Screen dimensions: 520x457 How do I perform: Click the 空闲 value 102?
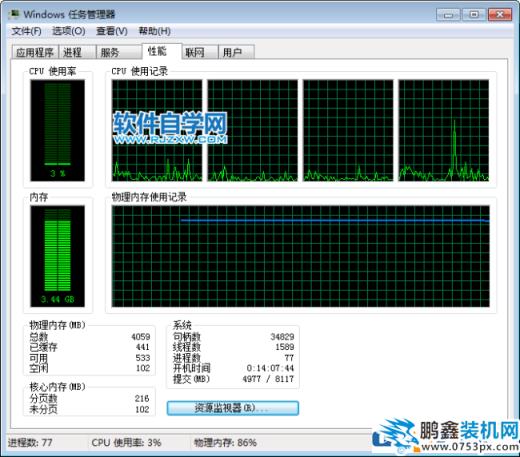143,368
